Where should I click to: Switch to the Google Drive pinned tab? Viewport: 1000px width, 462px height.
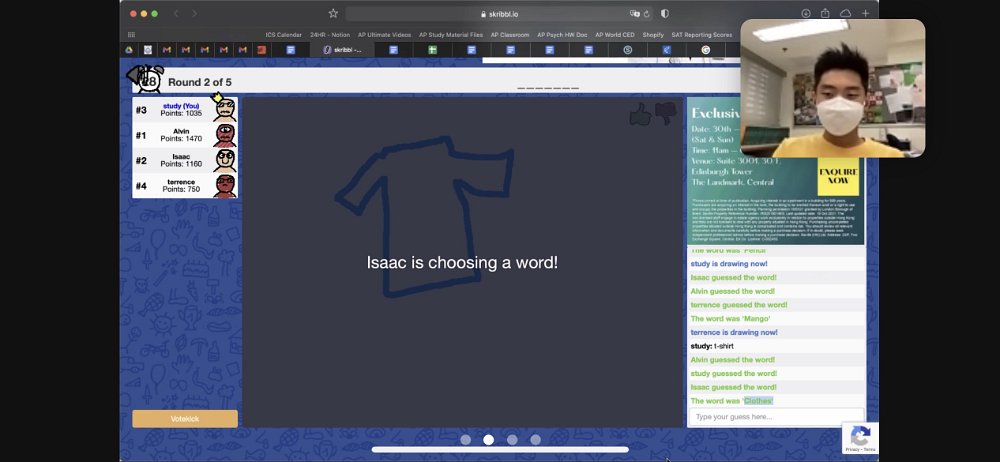pos(129,50)
